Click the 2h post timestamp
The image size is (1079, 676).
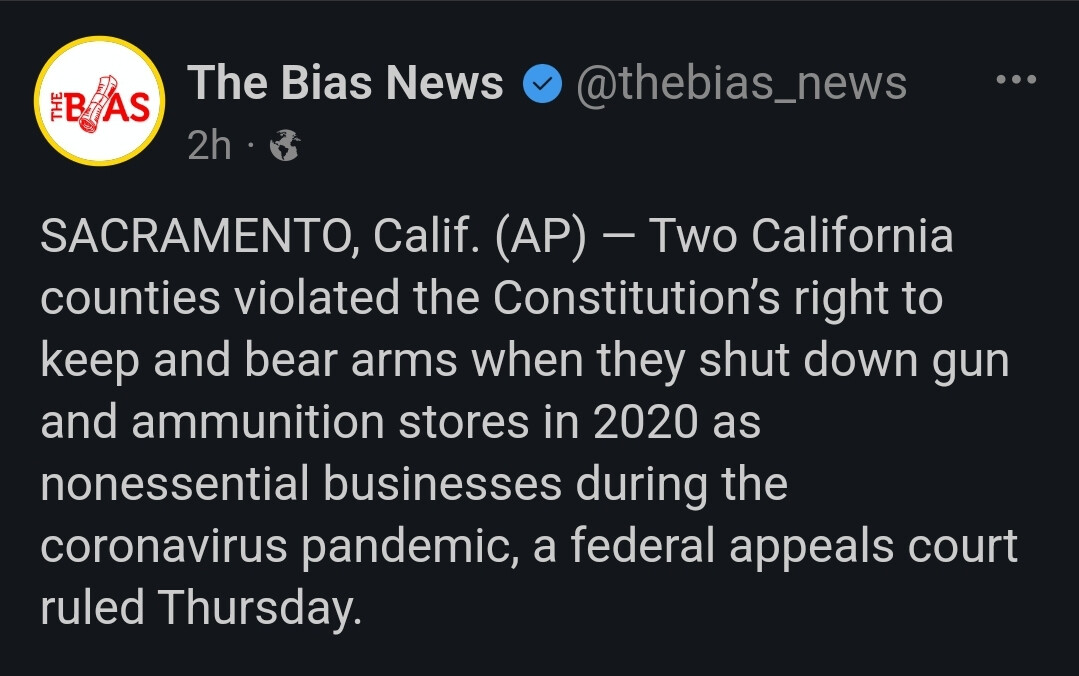click(209, 147)
